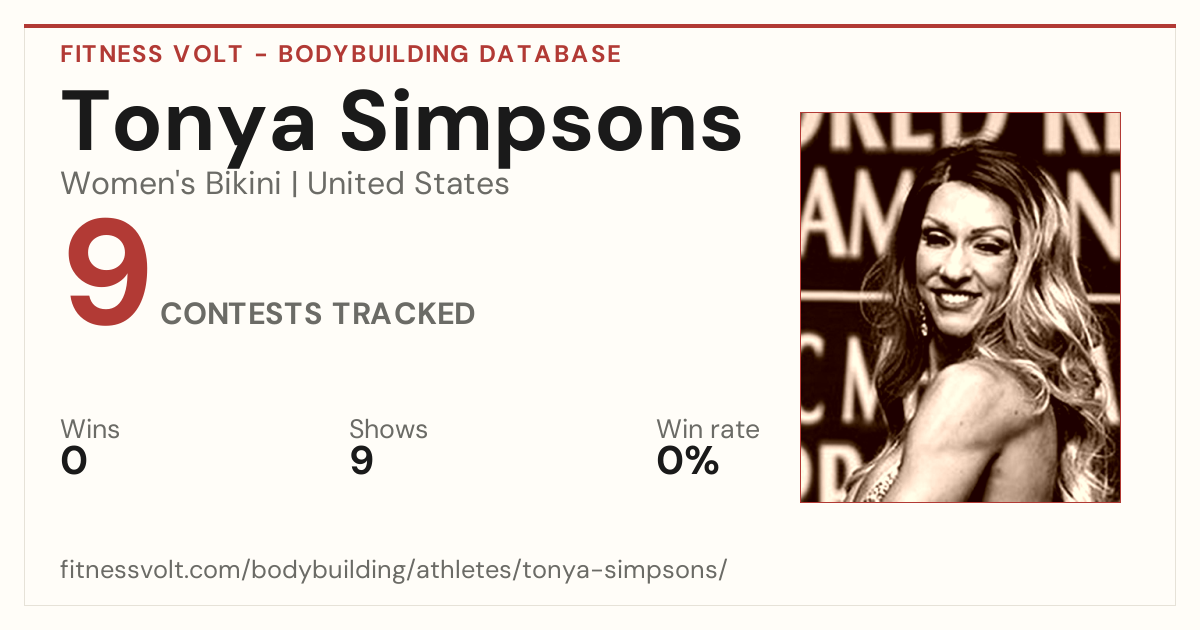Click the athlete photo thumbnail
1200x630 pixels.
point(960,307)
